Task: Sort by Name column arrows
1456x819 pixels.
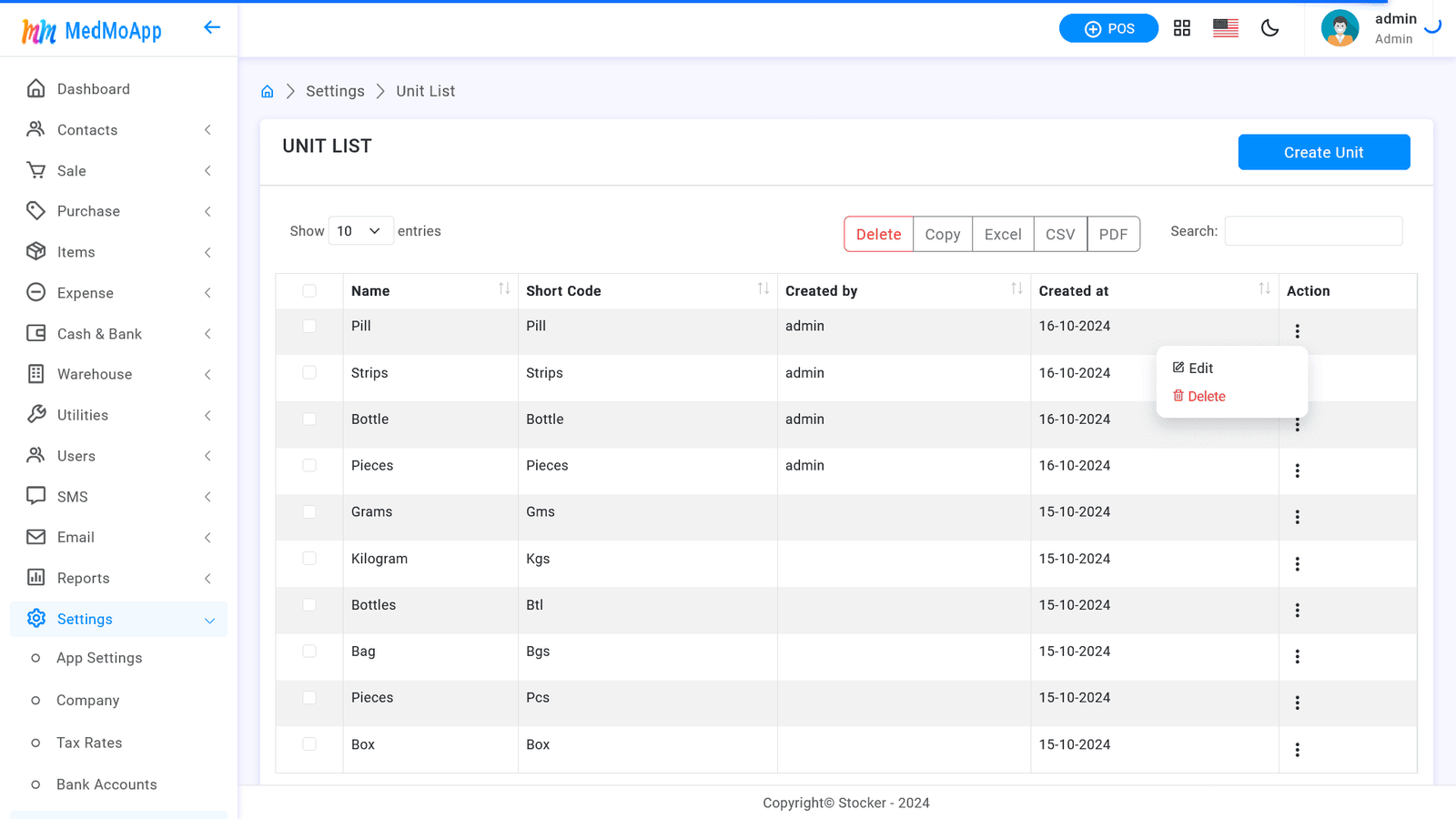Action: [504, 288]
